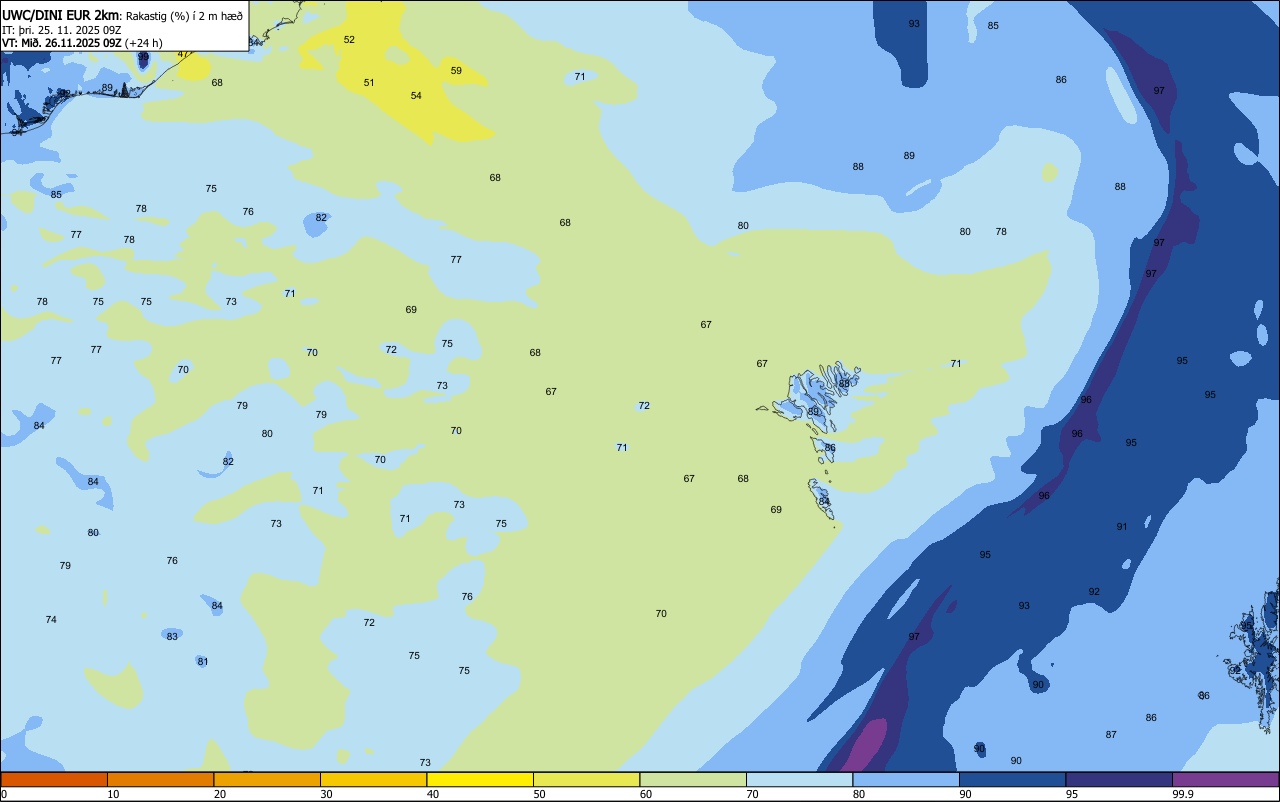Viewport: 1280px width, 802px height.
Task: Click the light green 60–70 legend swatch
Action: click(x=693, y=779)
